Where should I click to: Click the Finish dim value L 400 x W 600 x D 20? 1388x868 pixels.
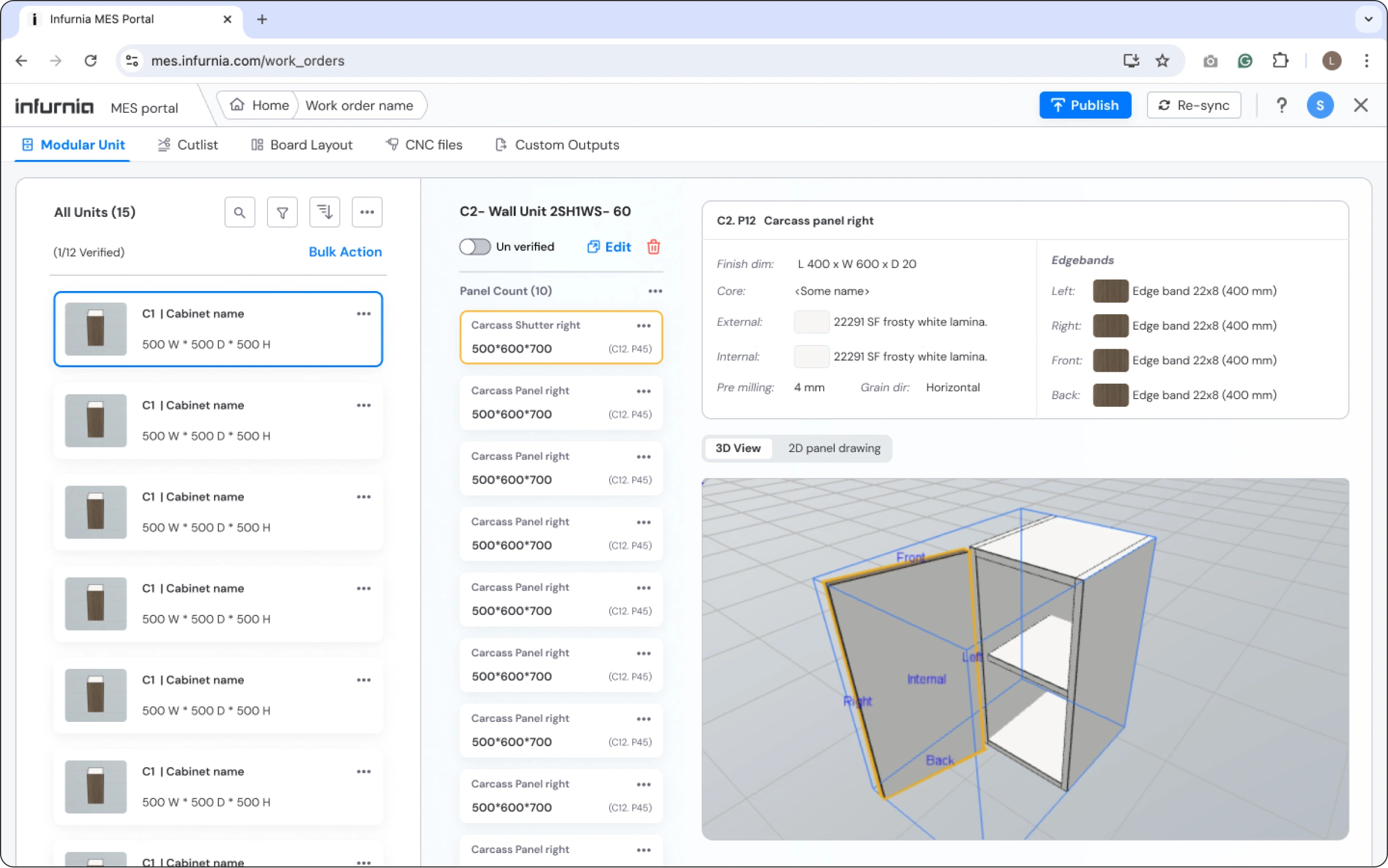pyautogui.click(x=856, y=264)
